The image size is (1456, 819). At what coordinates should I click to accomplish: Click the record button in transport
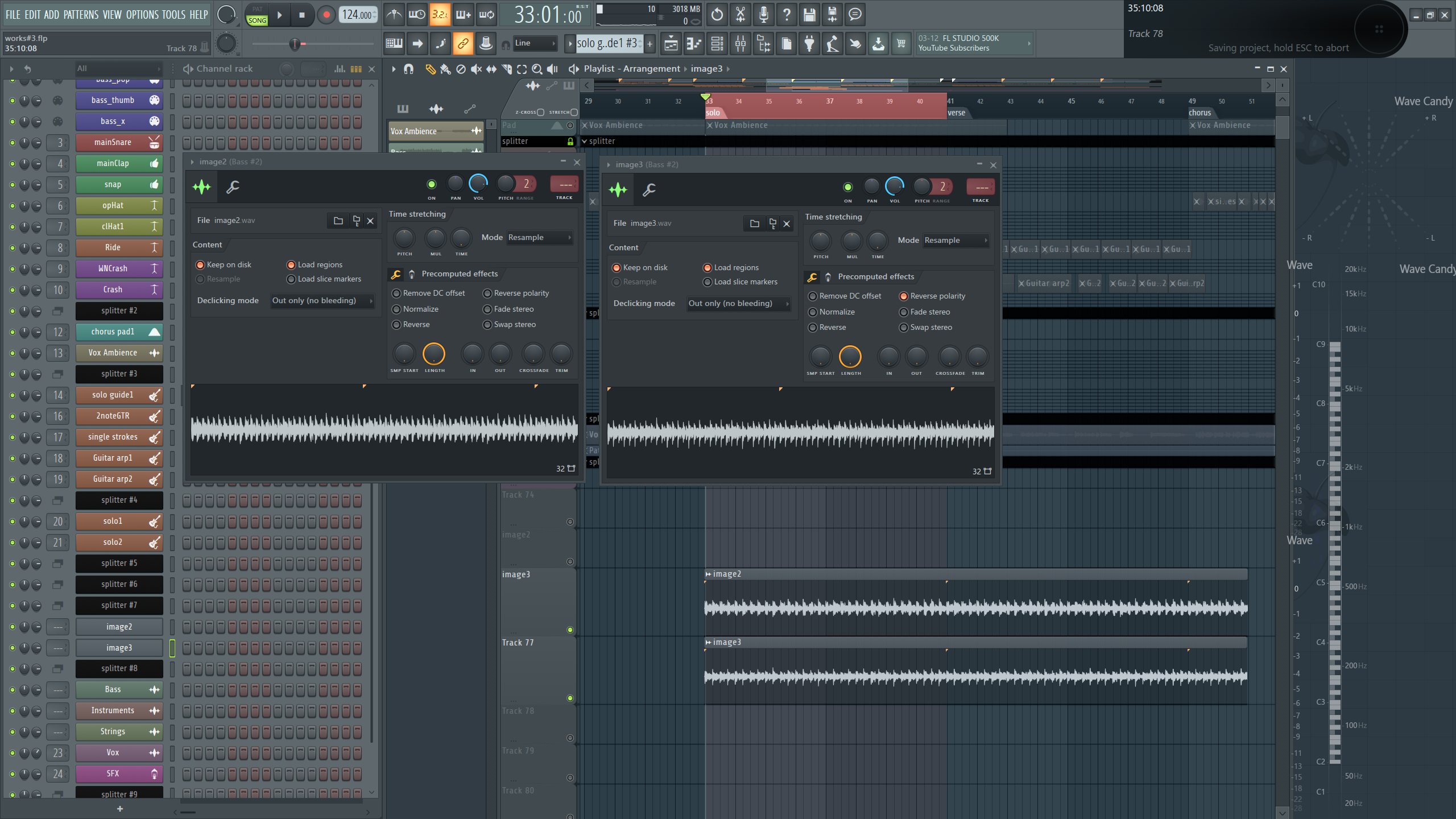[x=326, y=15]
